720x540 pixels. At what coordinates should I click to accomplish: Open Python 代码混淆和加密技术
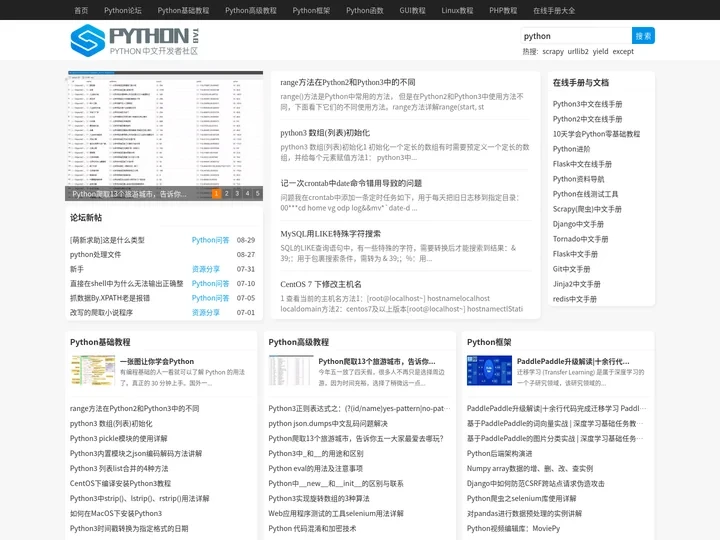click(312, 529)
